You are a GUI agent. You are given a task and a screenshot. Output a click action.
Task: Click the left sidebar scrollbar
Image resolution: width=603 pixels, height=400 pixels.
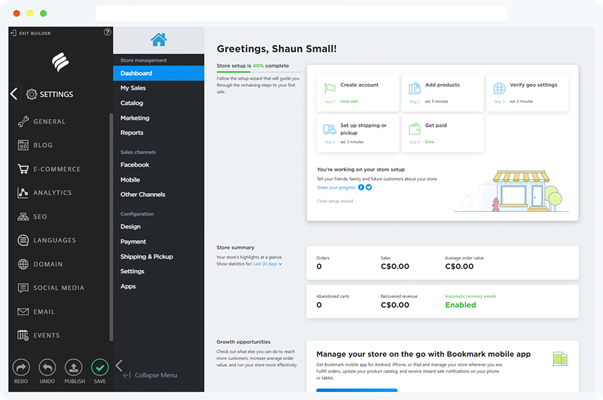point(111,227)
